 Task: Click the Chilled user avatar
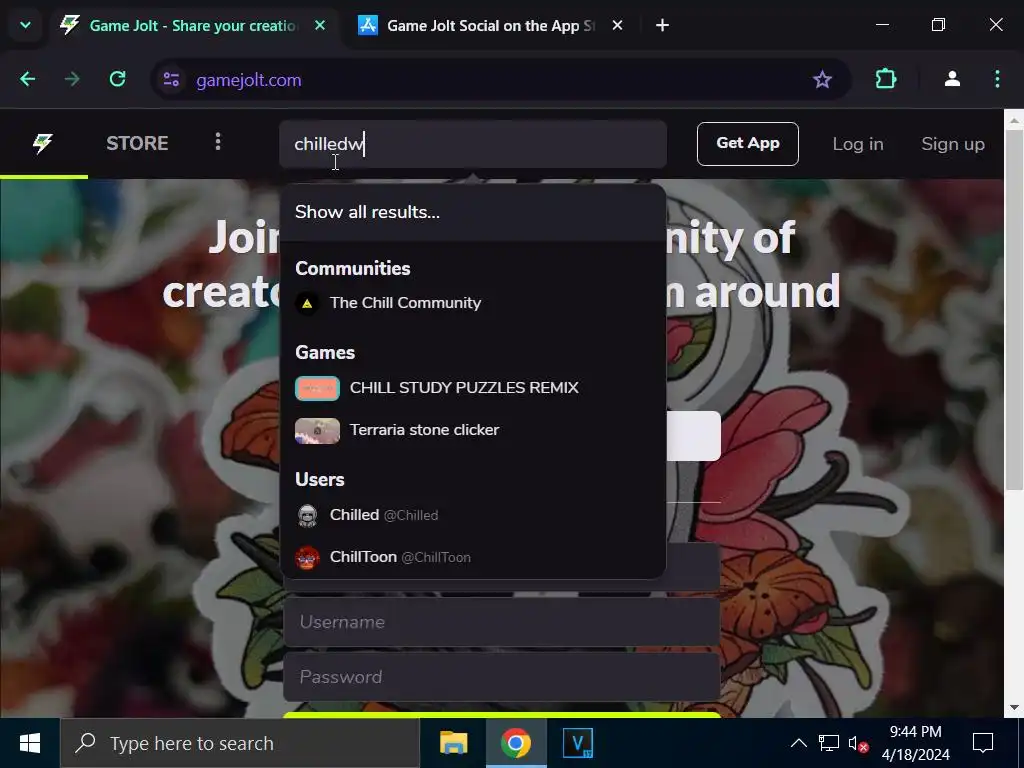coord(308,516)
